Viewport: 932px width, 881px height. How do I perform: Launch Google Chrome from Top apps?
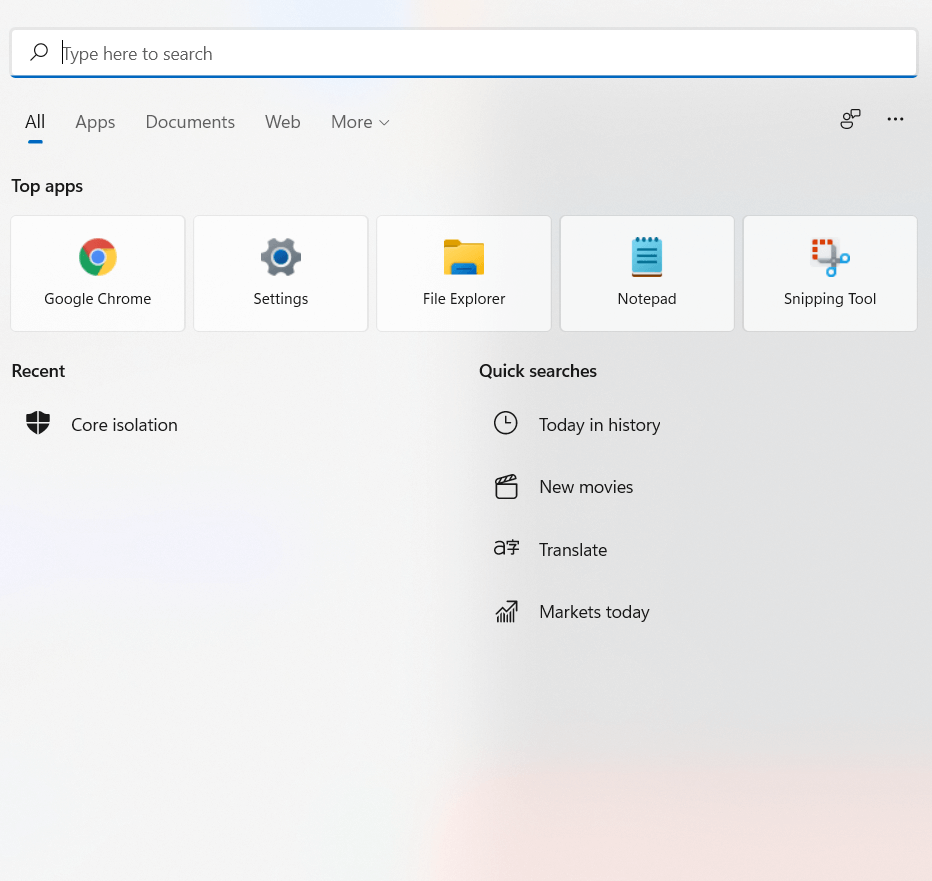coord(97,273)
